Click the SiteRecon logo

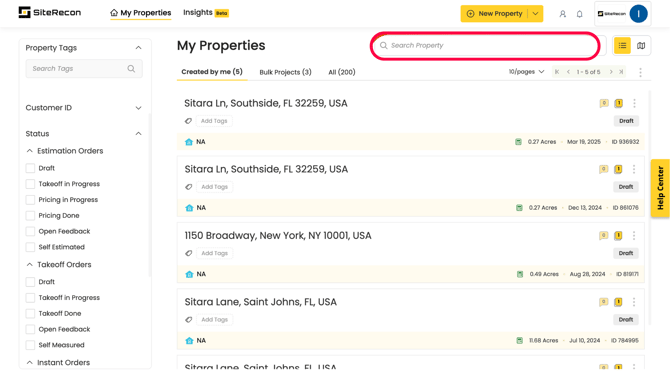click(x=50, y=12)
